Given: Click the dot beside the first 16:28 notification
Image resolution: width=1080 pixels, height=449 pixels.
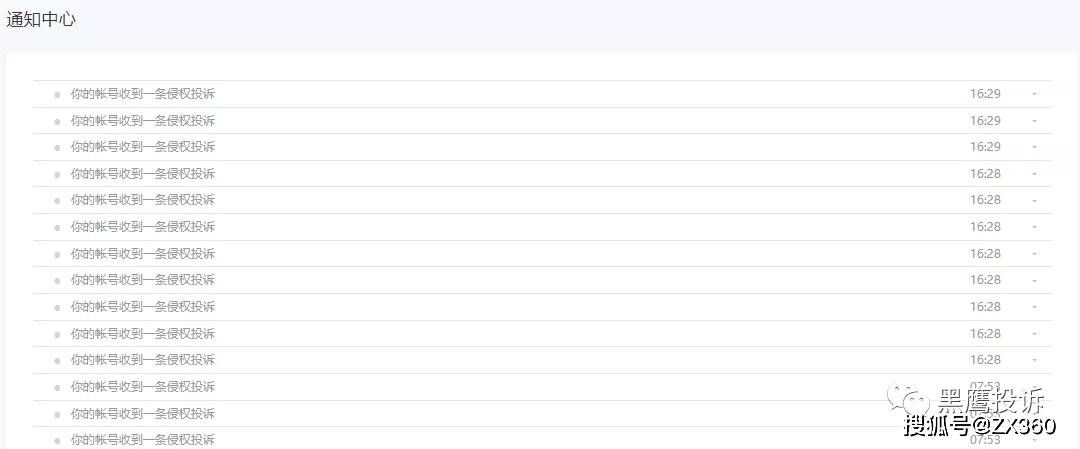Looking at the screenshot, I should click(57, 175).
